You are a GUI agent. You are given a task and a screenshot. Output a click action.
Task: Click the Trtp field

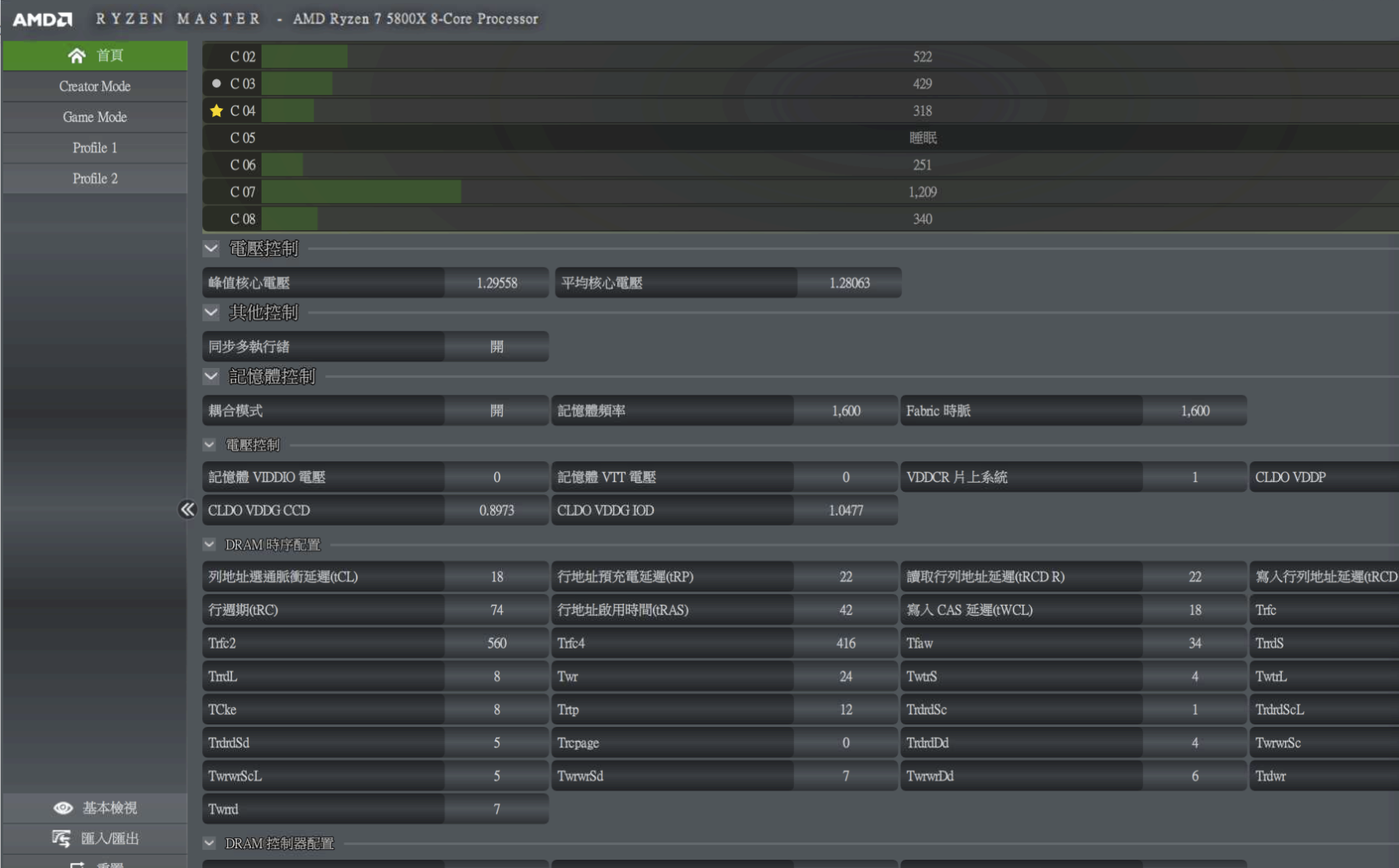tap(725, 710)
